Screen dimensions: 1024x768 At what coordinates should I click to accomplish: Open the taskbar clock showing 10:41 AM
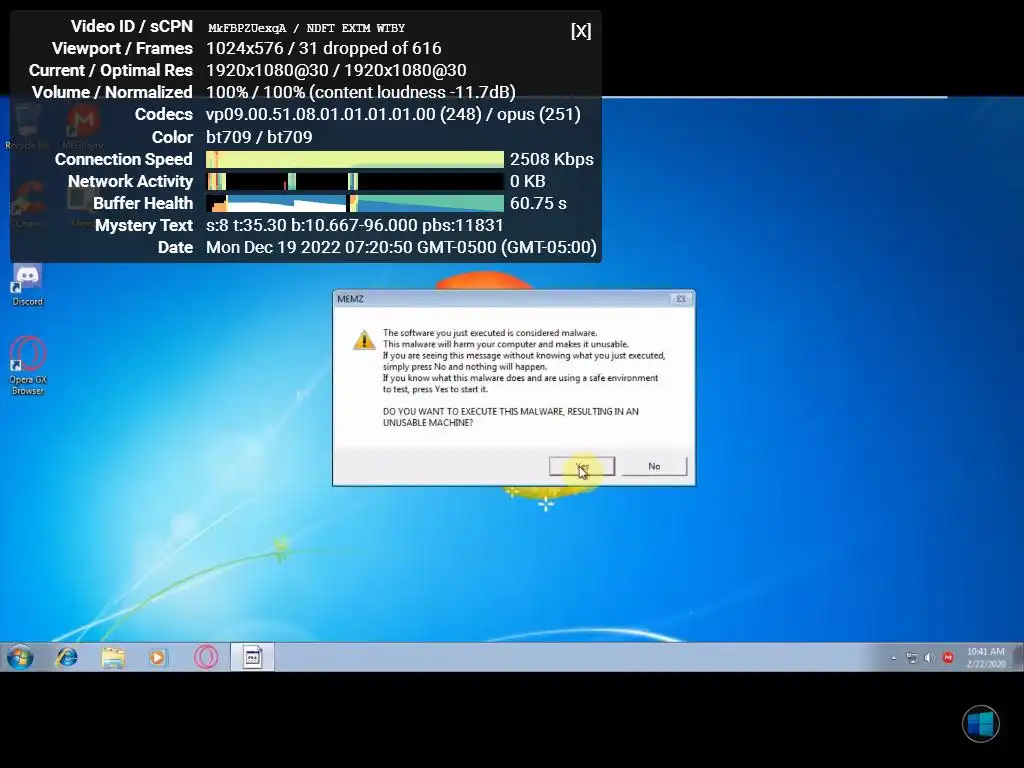point(985,658)
